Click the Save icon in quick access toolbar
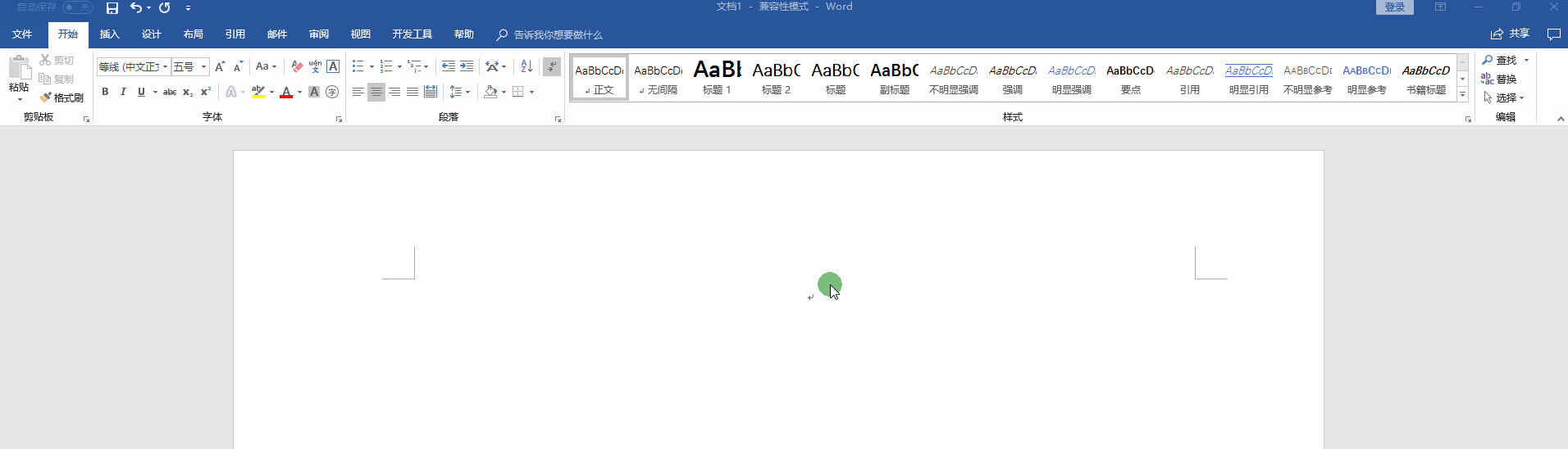Image resolution: width=1568 pixels, height=449 pixels. 112,8
